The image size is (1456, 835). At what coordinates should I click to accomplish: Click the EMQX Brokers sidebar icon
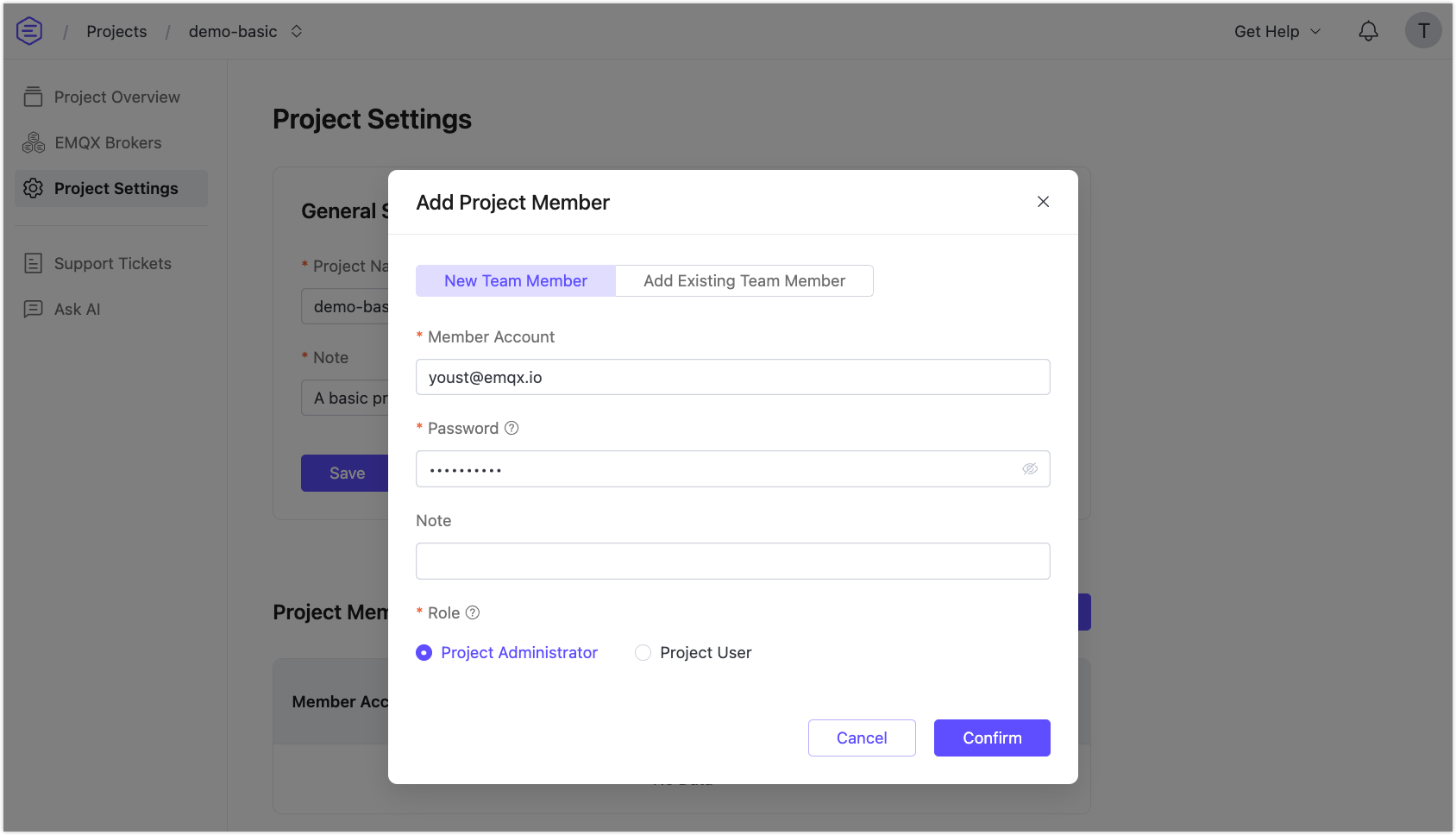(34, 143)
